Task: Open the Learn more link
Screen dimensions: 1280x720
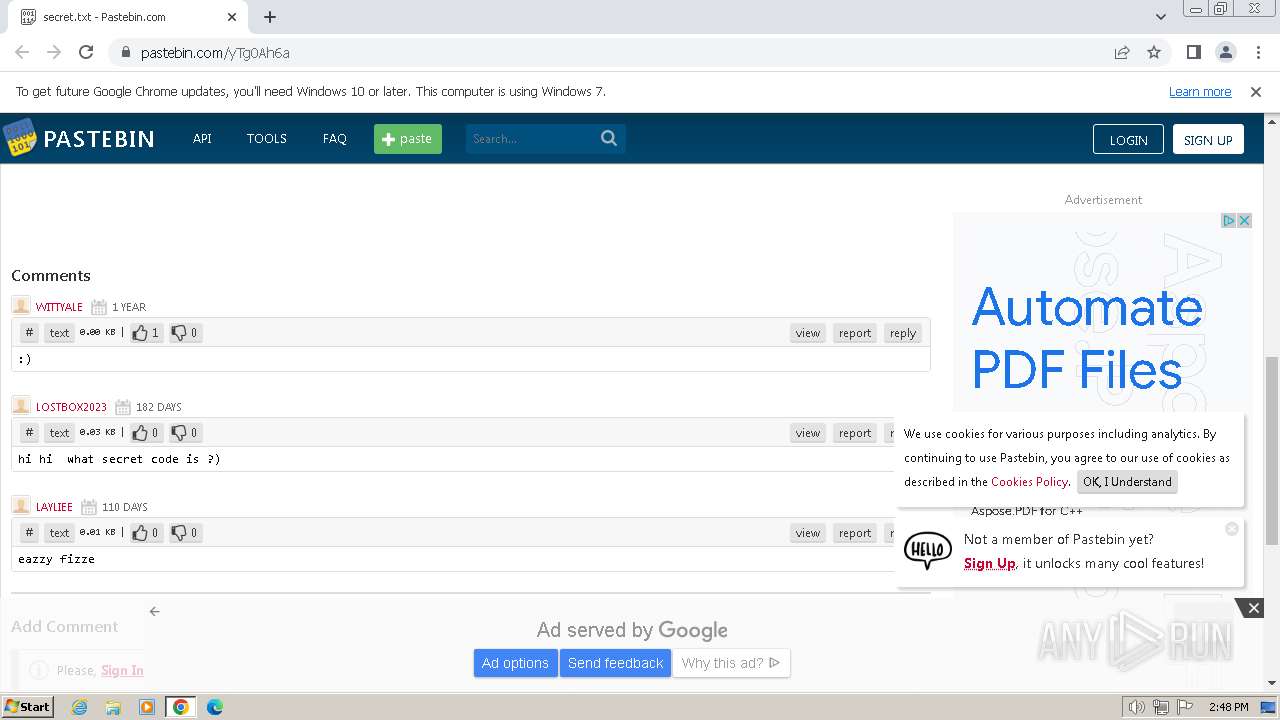Action: (x=1200, y=92)
